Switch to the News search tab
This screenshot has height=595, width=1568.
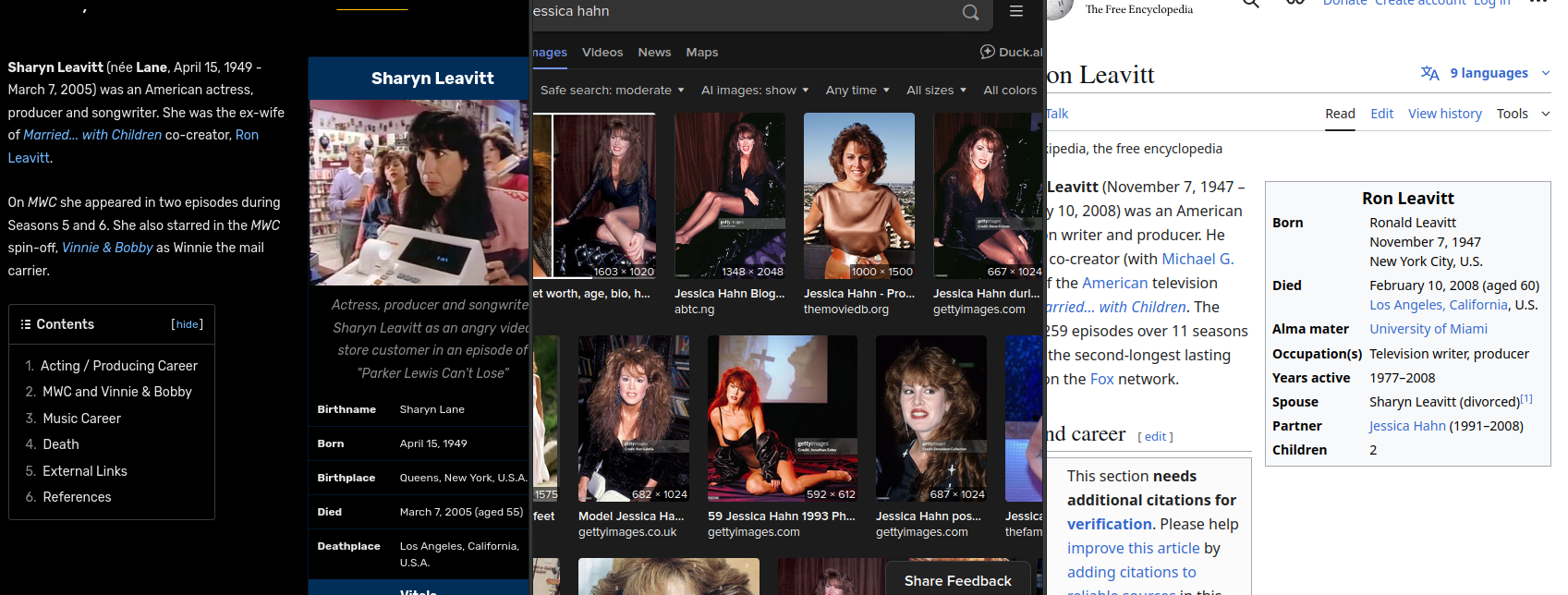pos(654,52)
